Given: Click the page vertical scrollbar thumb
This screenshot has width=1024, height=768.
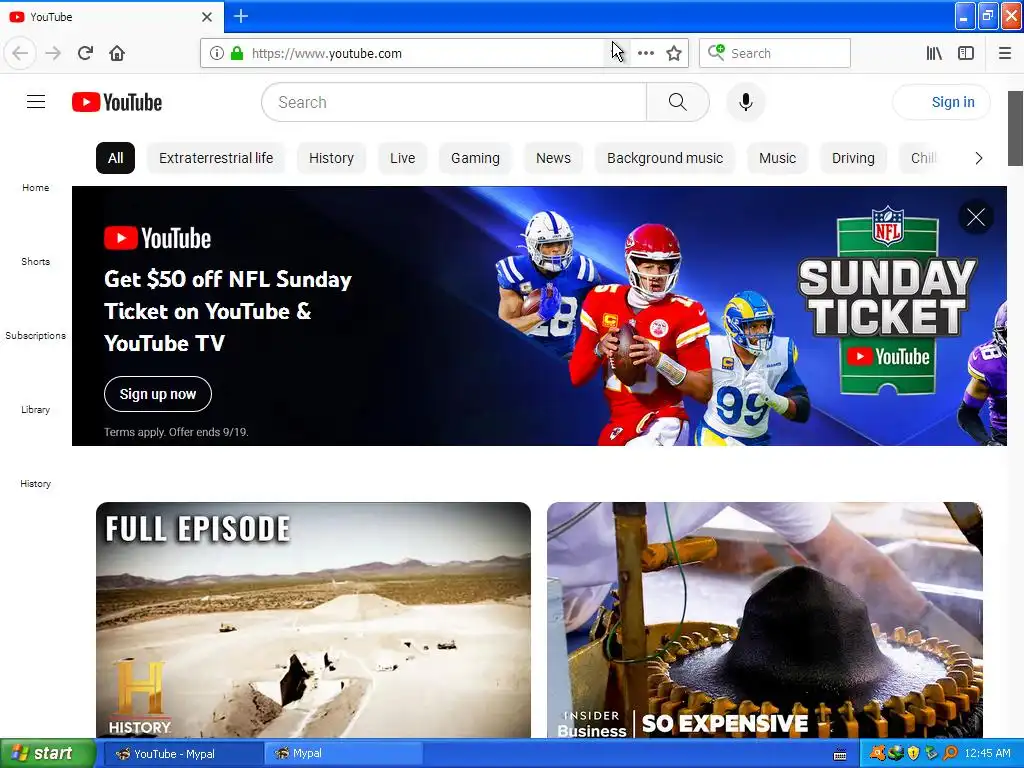Looking at the screenshot, I should click(1016, 128).
